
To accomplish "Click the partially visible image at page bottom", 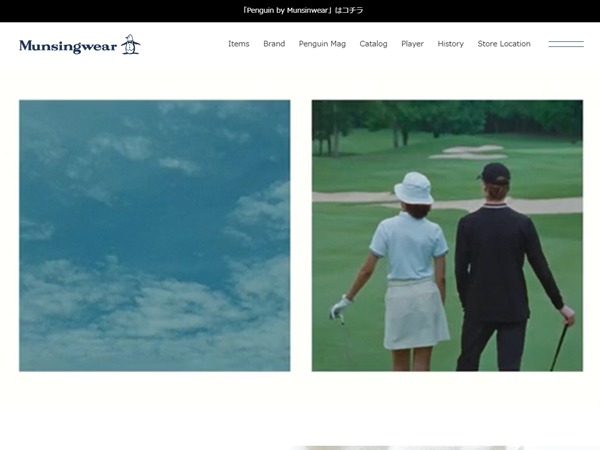I will 410,446.
